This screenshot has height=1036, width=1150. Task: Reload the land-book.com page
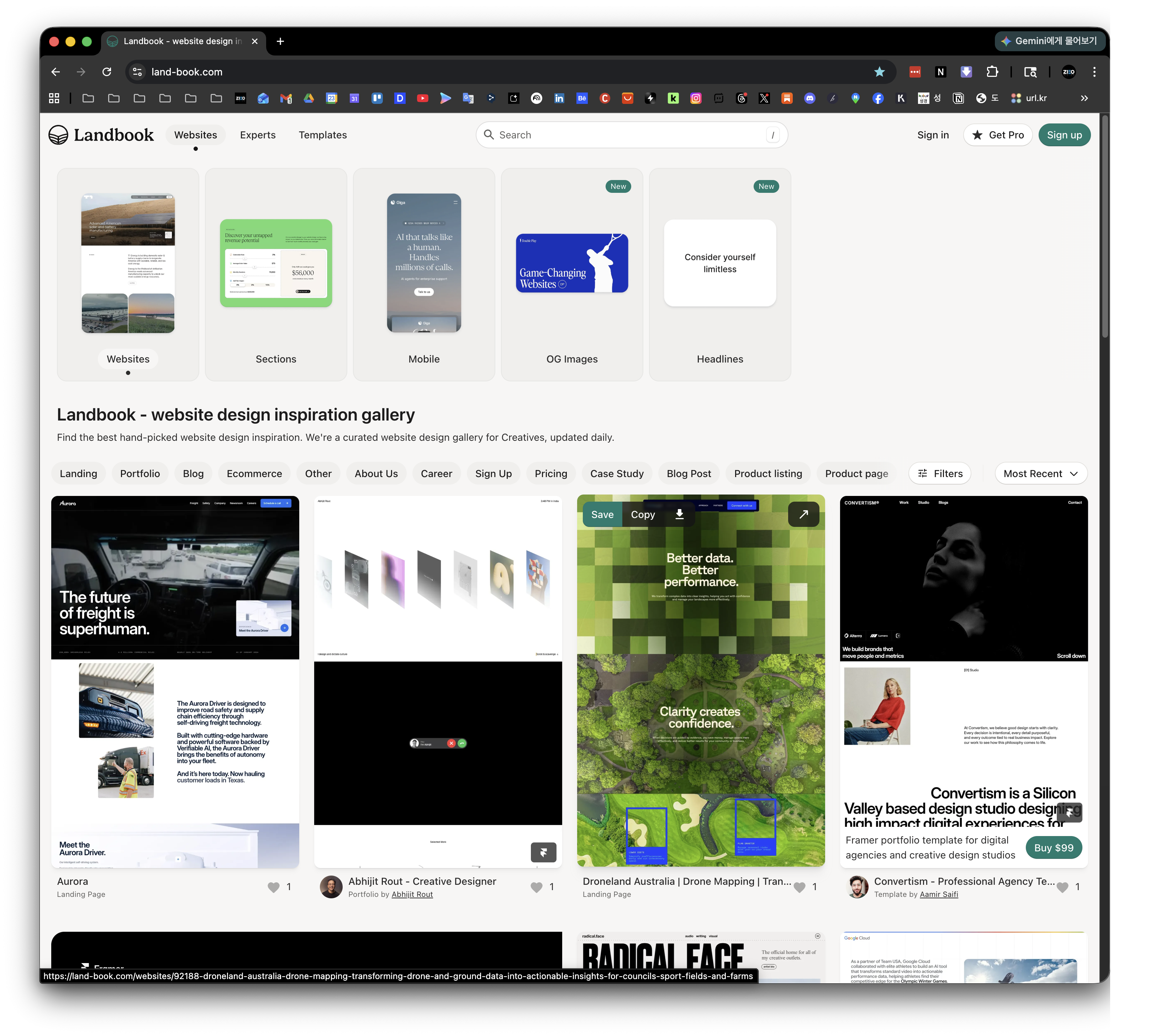pos(106,72)
